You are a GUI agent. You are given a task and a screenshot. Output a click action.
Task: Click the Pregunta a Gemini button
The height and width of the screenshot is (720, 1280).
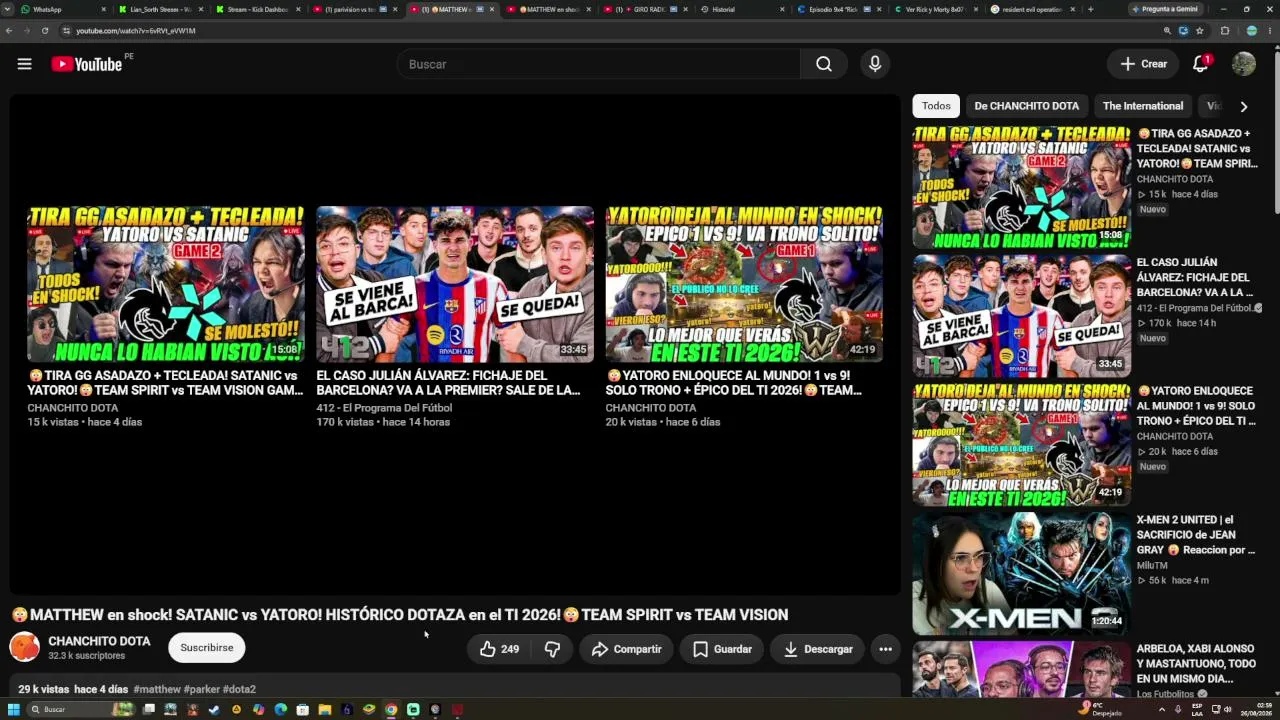[x=1164, y=9]
